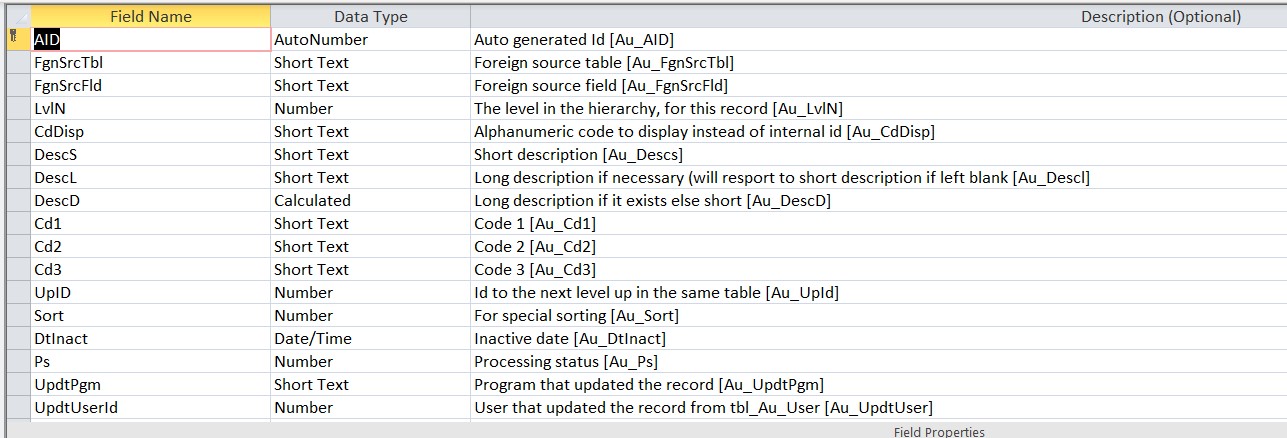Screen dimensions: 1287x438
Task: Click the LvlN row selector
Action: tap(17, 109)
